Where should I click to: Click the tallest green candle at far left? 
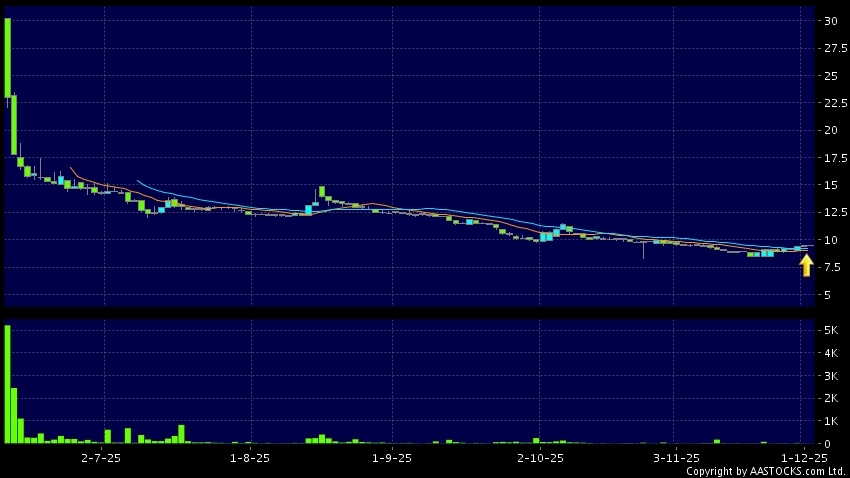[x=7, y=58]
